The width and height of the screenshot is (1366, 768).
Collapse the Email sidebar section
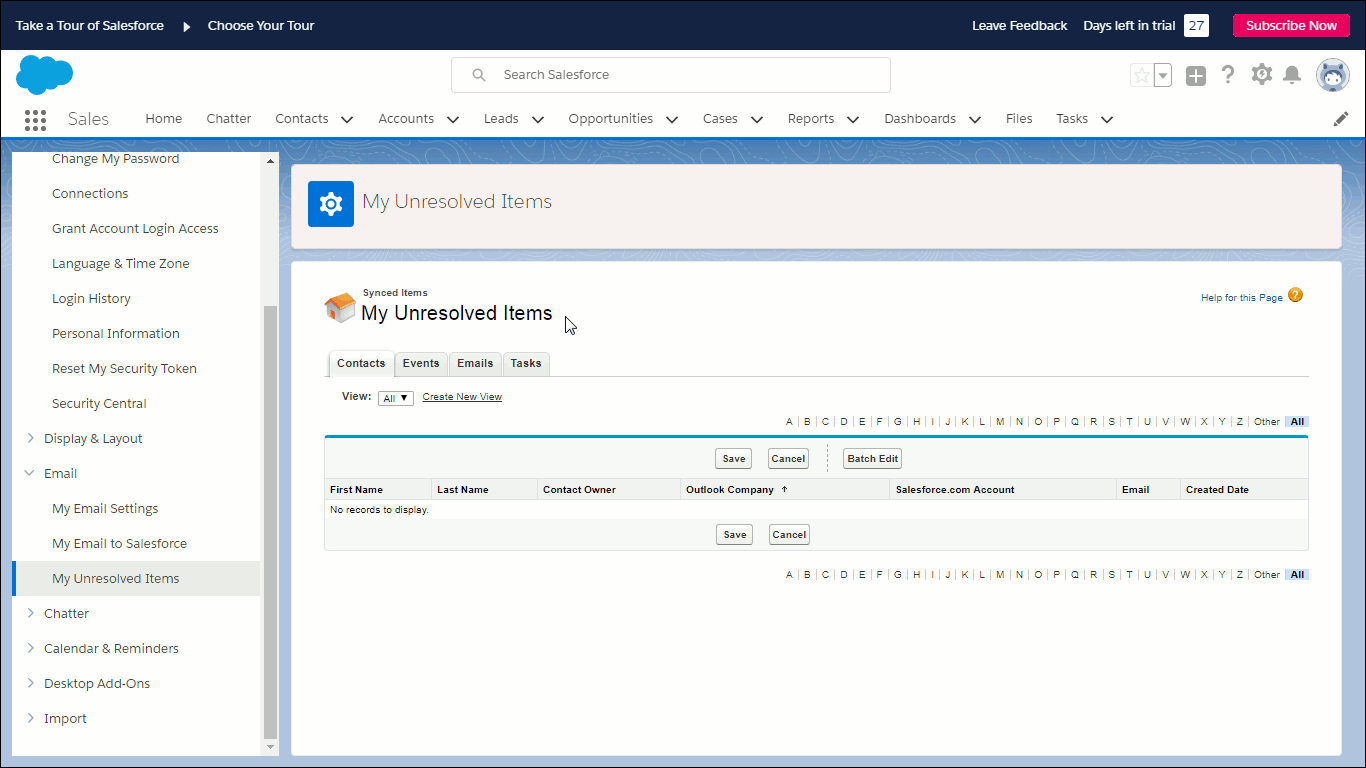[x=30, y=473]
